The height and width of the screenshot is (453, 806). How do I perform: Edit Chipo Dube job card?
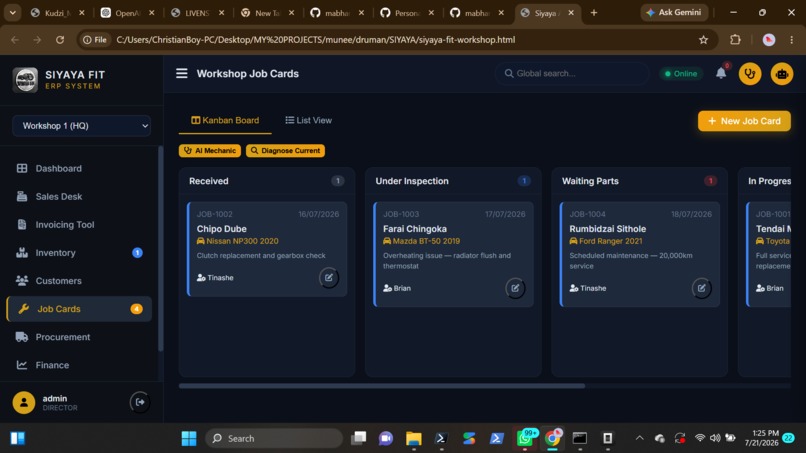point(328,278)
